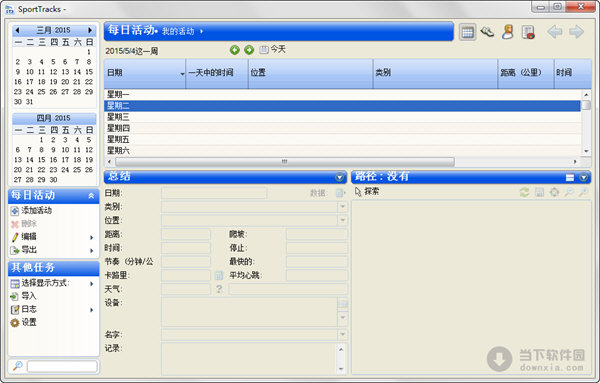
Task: Click the weather question mark icon
Action: tap(219, 289)
